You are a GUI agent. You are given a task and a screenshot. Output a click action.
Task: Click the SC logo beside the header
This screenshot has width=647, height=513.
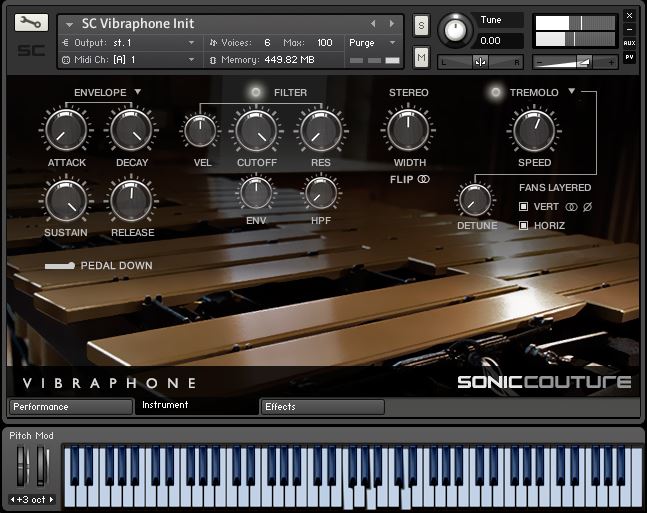tap(31, 50)
